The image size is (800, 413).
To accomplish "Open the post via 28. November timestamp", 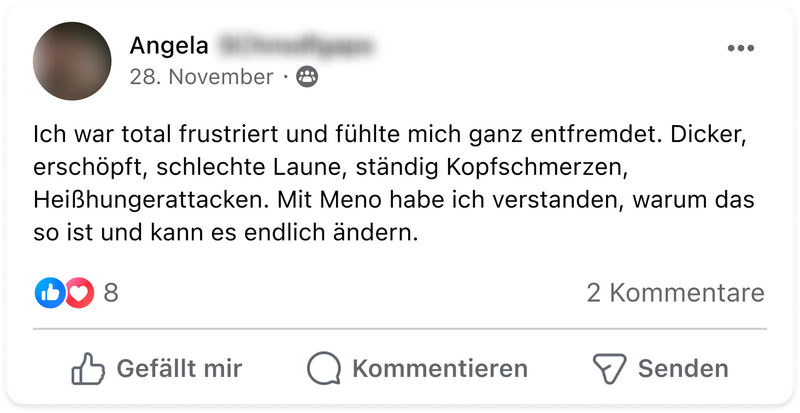I will (x=201, y=77).
